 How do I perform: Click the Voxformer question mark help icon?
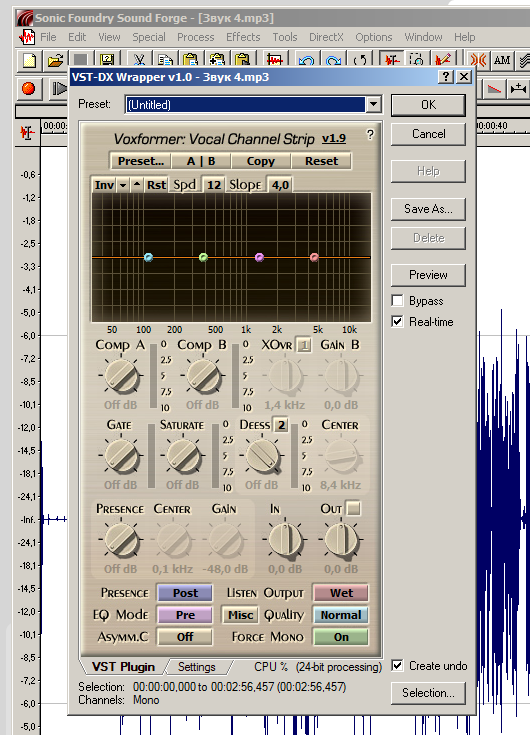coord(370,135)
